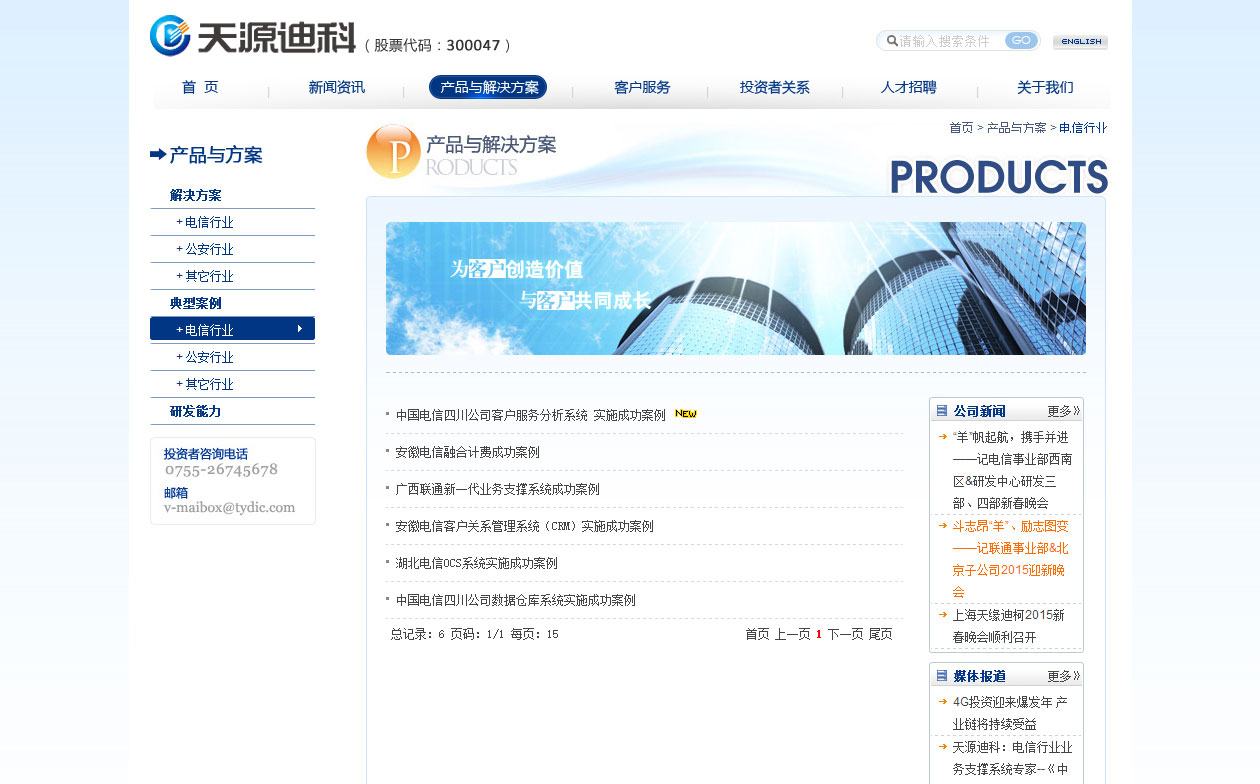The width and height of the screenshot is (1260, 784).
Task: Click the yellow NEW badge
Action: [686, 413]
